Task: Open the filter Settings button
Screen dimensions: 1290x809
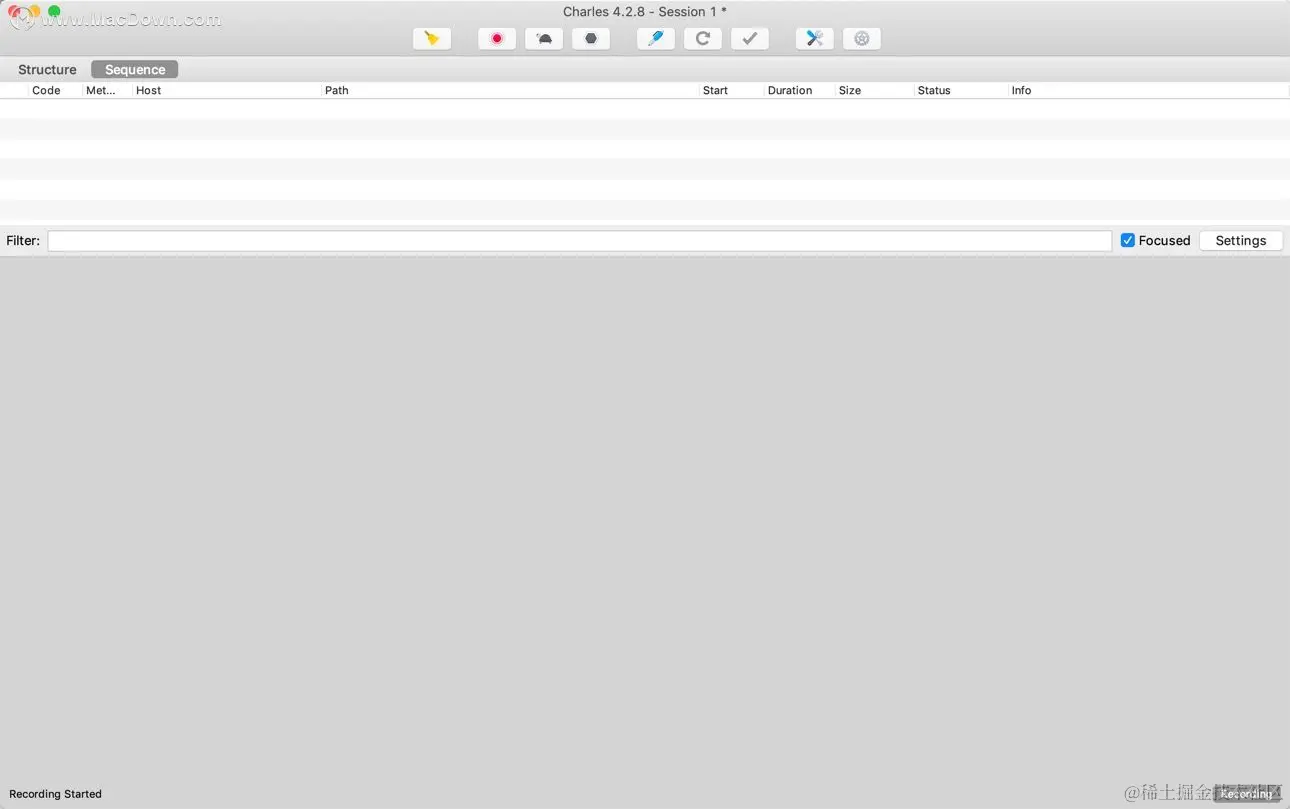Action: pos(1241,240)
